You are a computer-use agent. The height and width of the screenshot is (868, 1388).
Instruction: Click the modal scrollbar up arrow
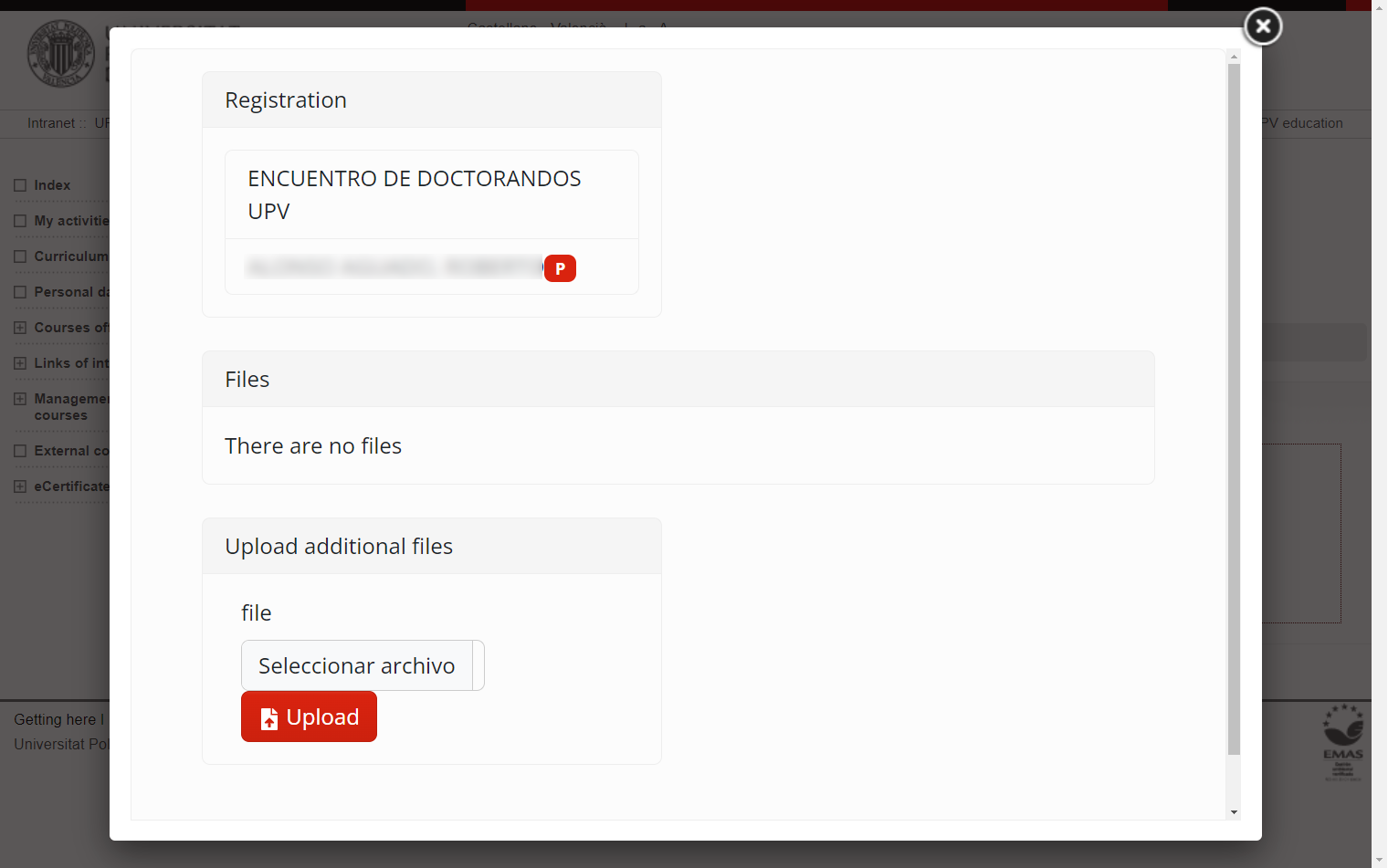1234,57
